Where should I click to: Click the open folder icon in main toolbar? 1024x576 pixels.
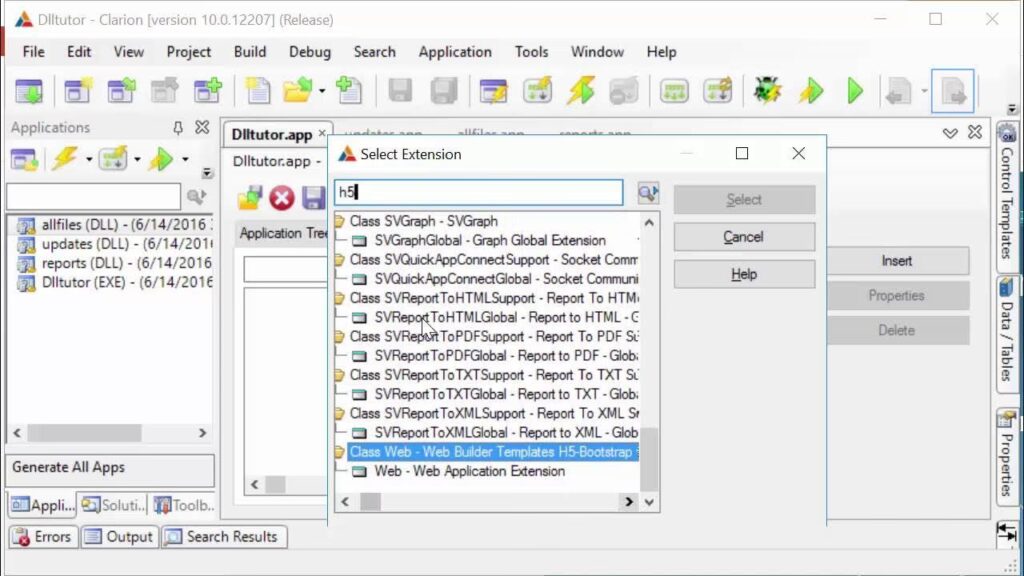click(x=297, y=92)
